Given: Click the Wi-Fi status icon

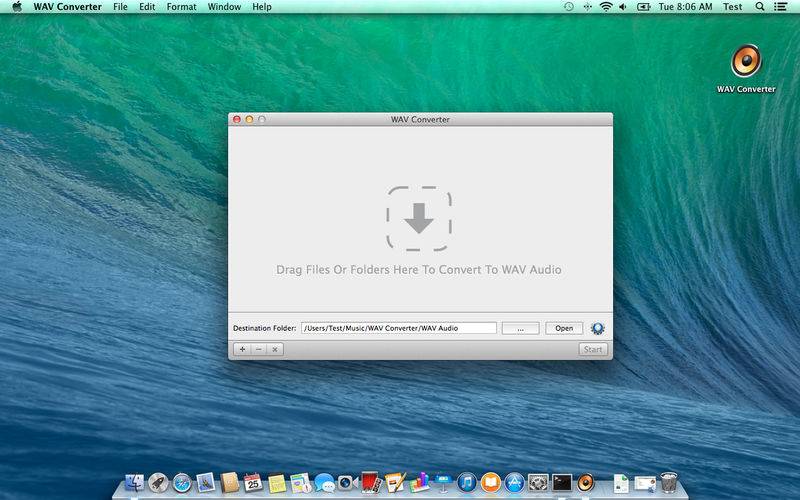Looking at the screenshot, I should pyautogui.click(x=606, y=7).
